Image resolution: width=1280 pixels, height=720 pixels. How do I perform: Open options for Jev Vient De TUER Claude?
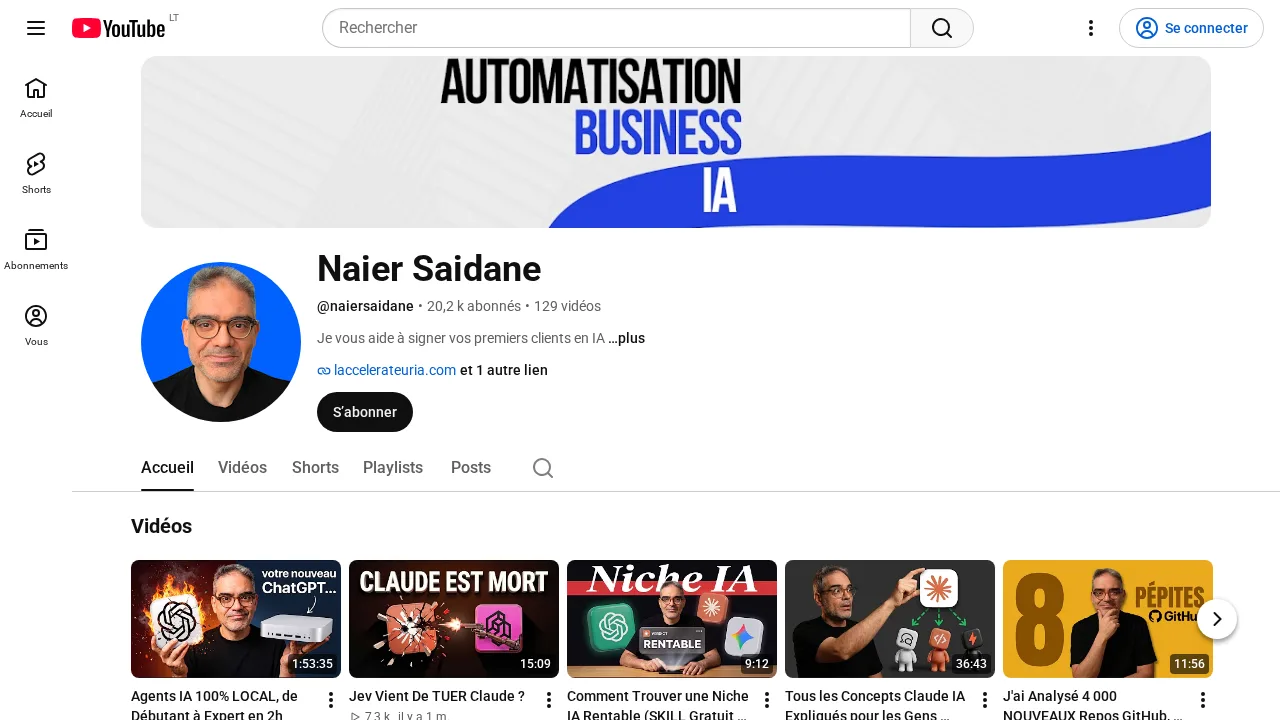point(549,700)
